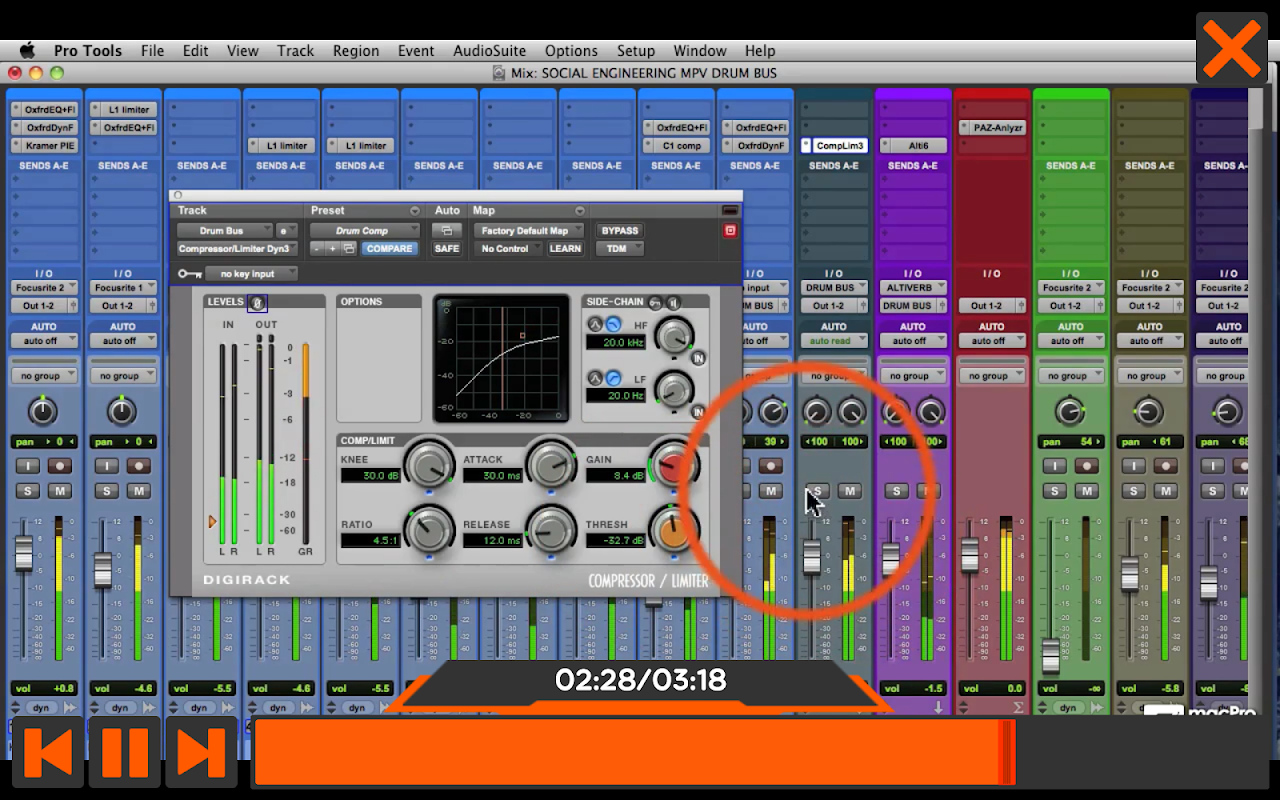Open the File menu
1280x800 pixels.
click(x=152, y=50)
